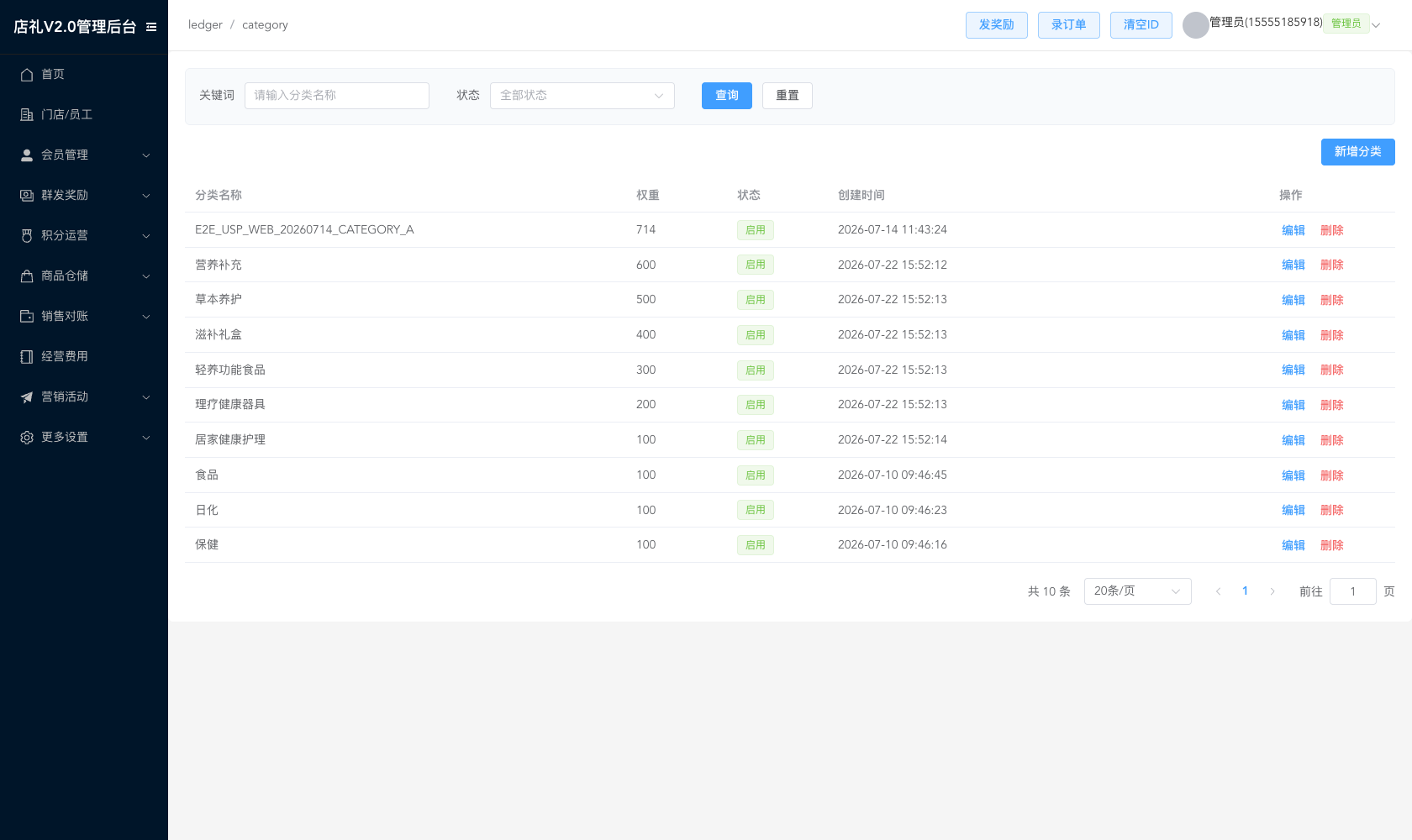
Task: Delete the 理疗健康器具 category
Action: 1331,405
